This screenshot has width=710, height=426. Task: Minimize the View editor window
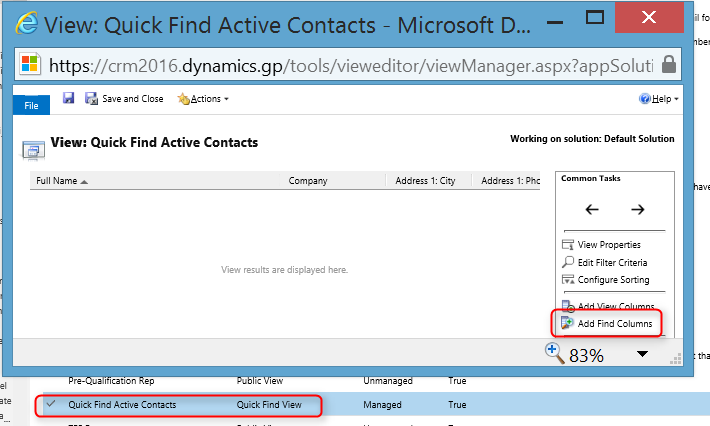pos(554,22)
